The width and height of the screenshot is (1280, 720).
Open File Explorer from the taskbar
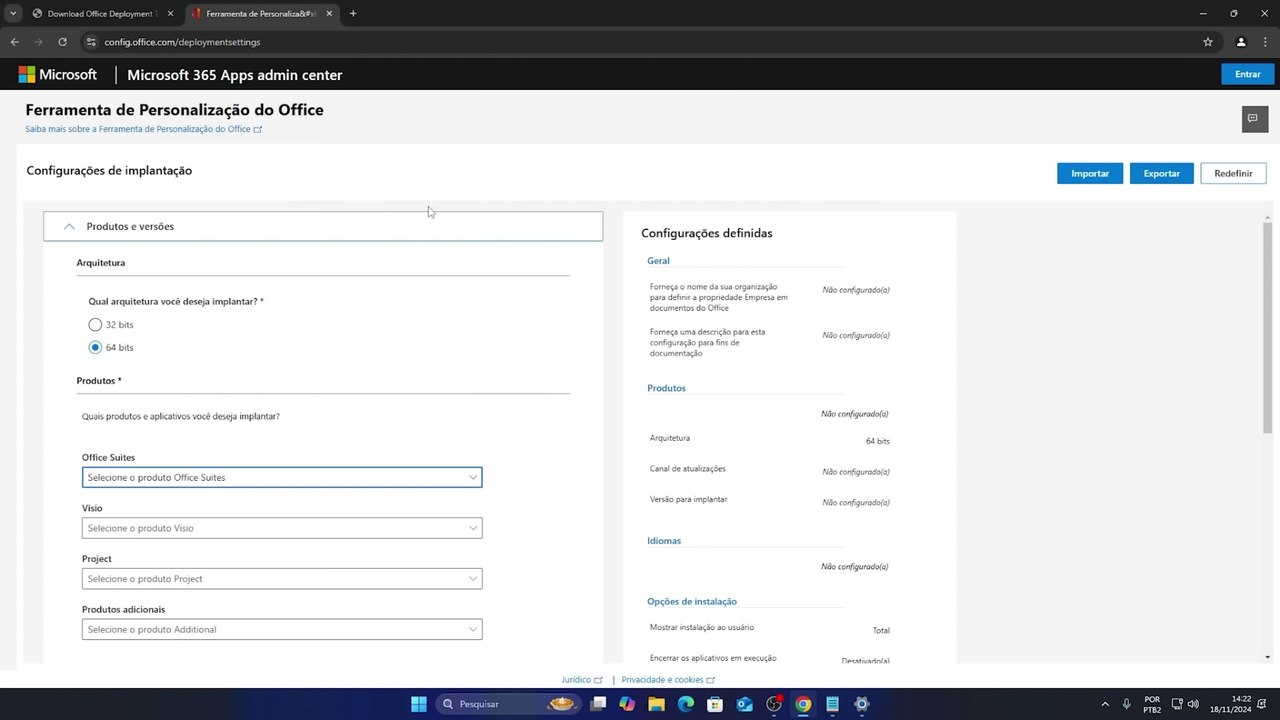click(x=657, y=704)
